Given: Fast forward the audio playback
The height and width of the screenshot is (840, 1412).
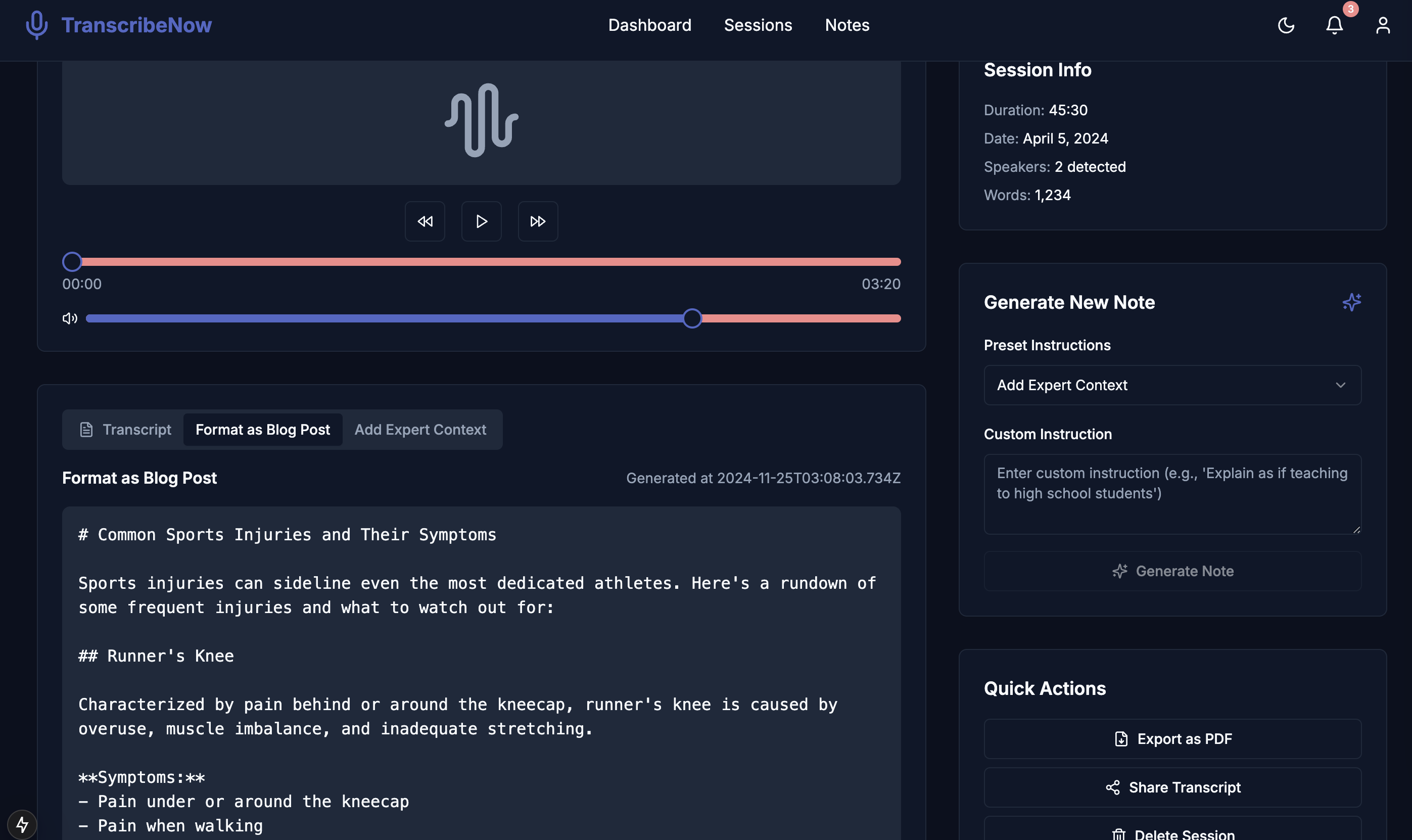Looking at the screenshot, I should click(537, 221).
